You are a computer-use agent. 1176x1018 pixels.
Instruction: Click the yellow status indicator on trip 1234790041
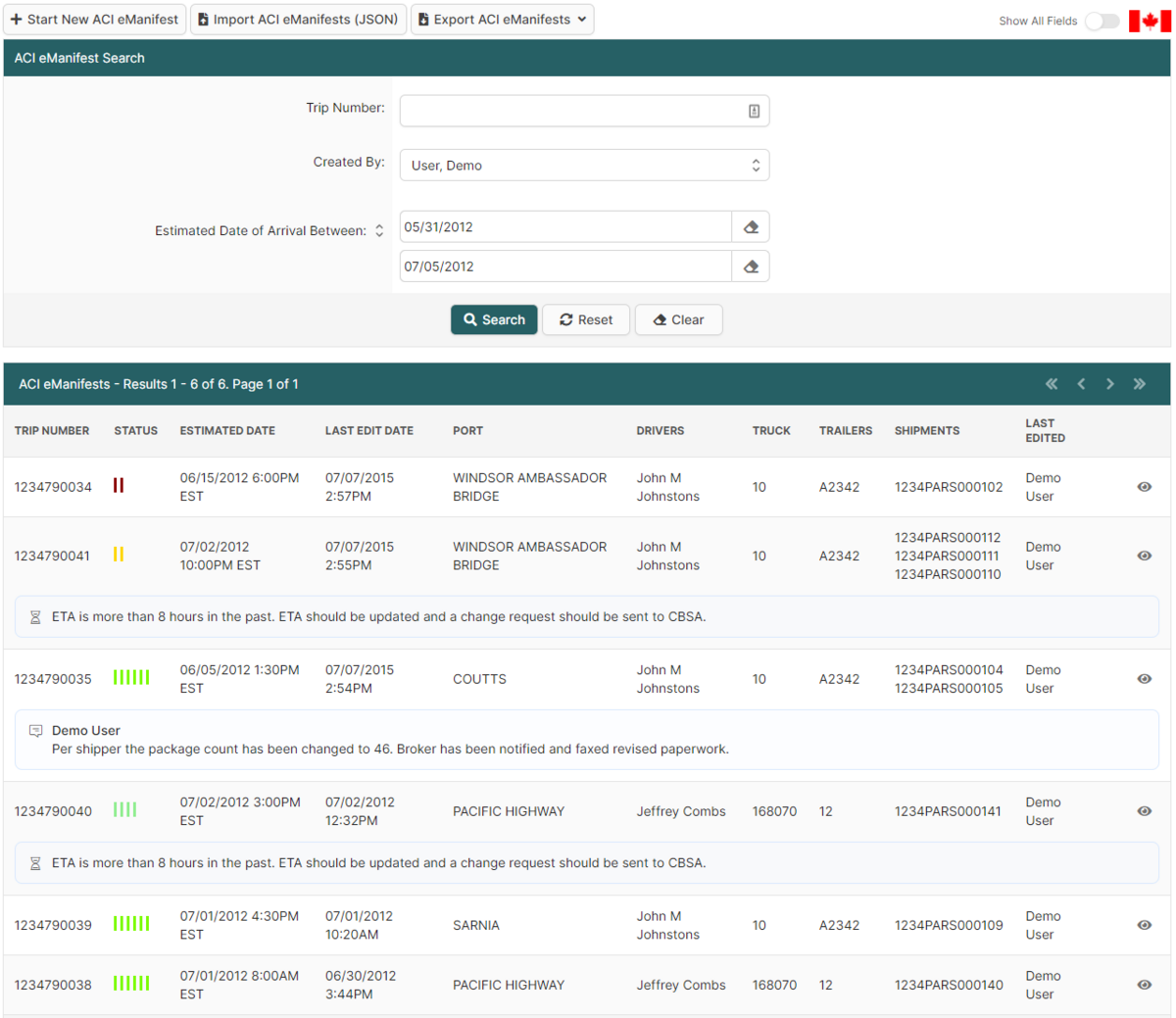click(120, 554)
